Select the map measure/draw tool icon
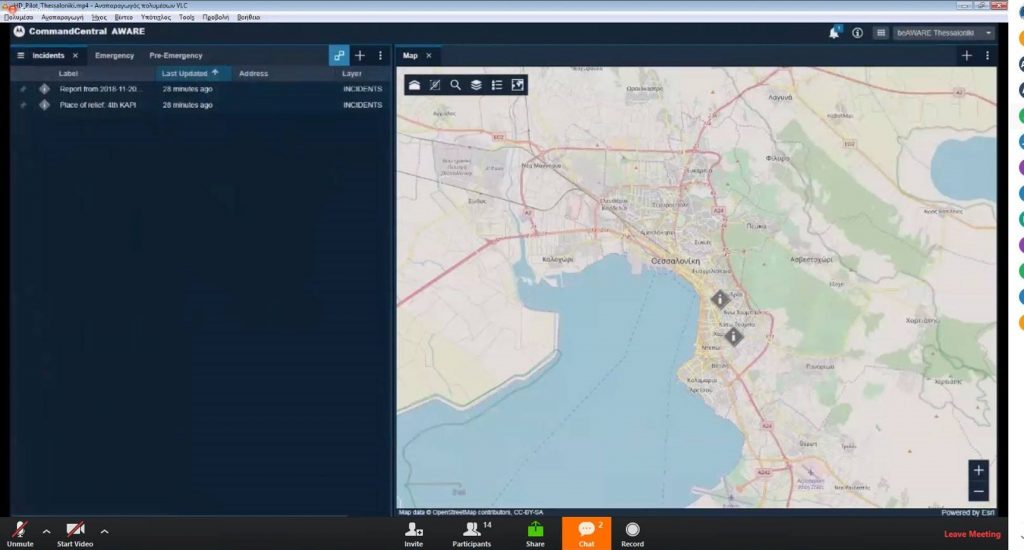Viewport: 1024px width, 550px height. [435, 85]
